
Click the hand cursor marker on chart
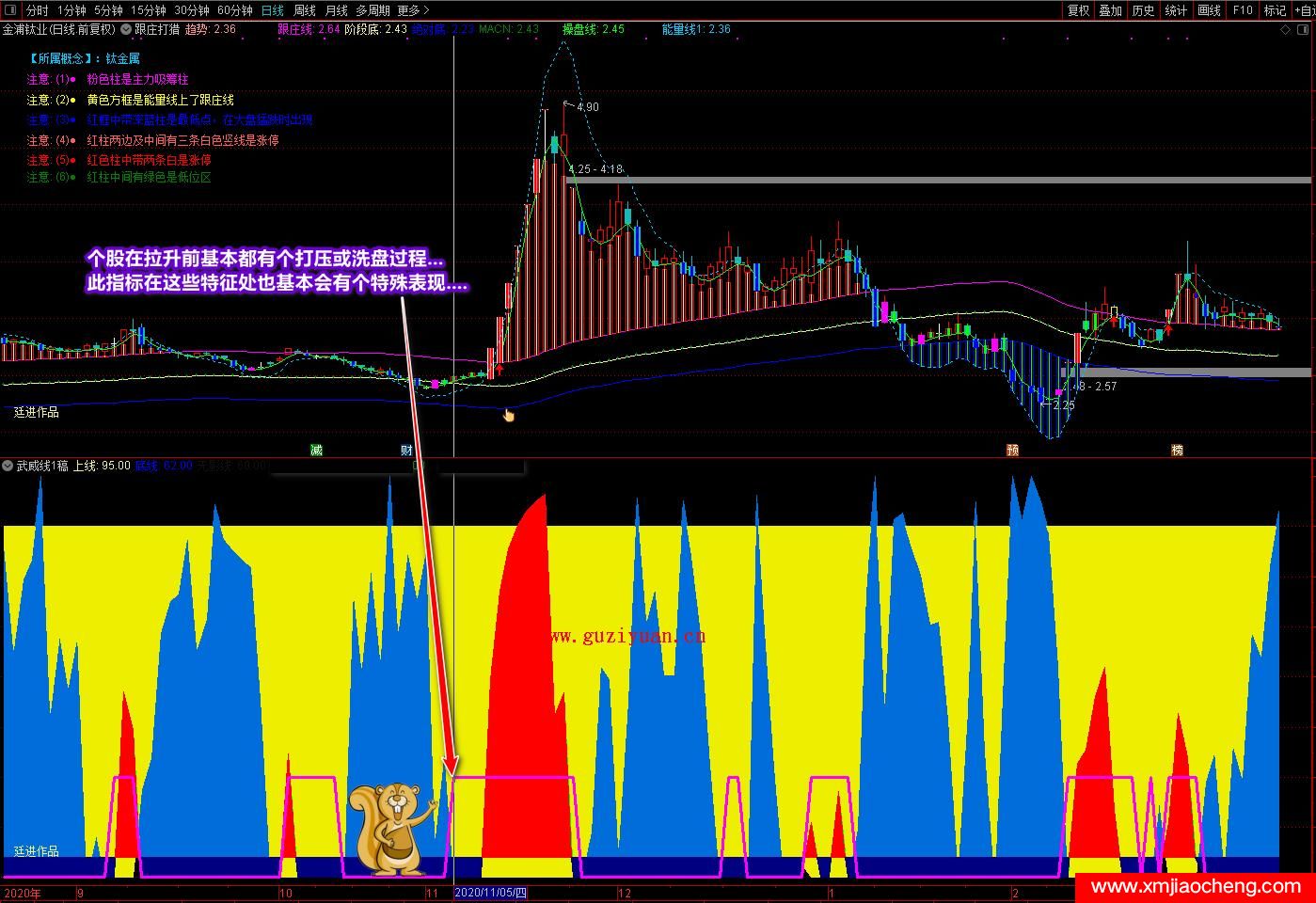pyautogui.click(x=509, y=415)
